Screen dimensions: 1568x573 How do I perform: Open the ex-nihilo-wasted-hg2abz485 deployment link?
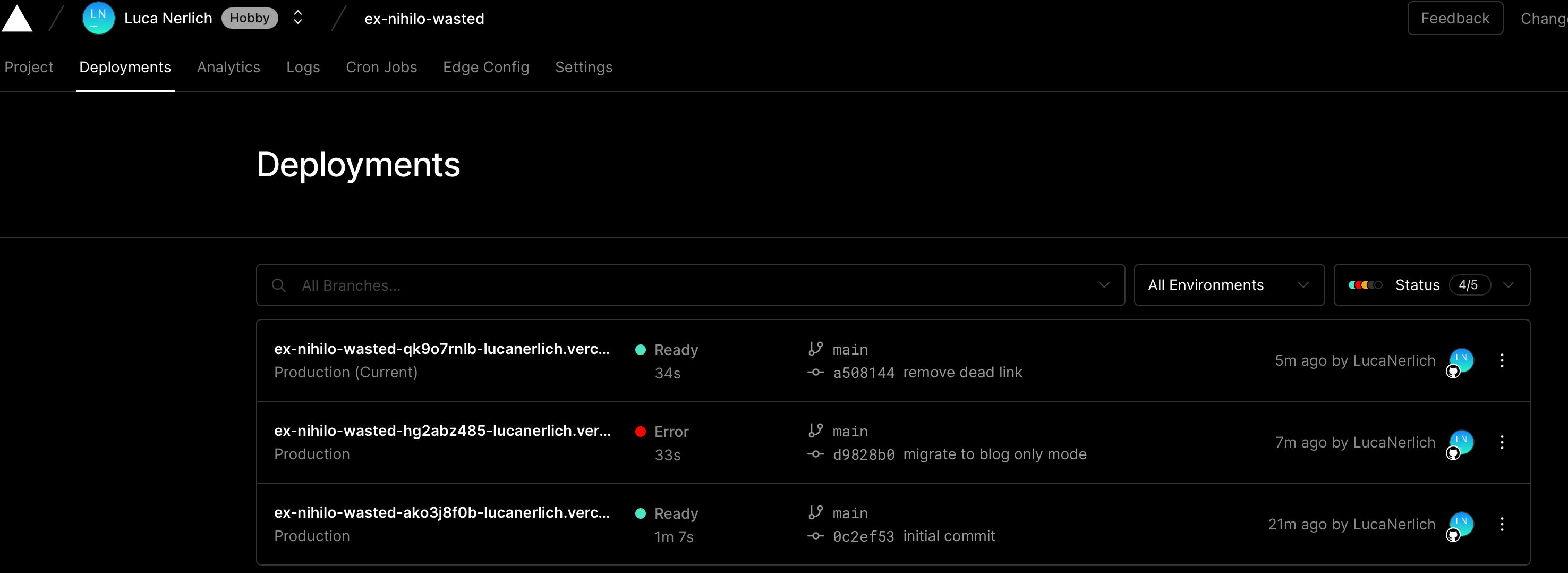coord(442,431)
